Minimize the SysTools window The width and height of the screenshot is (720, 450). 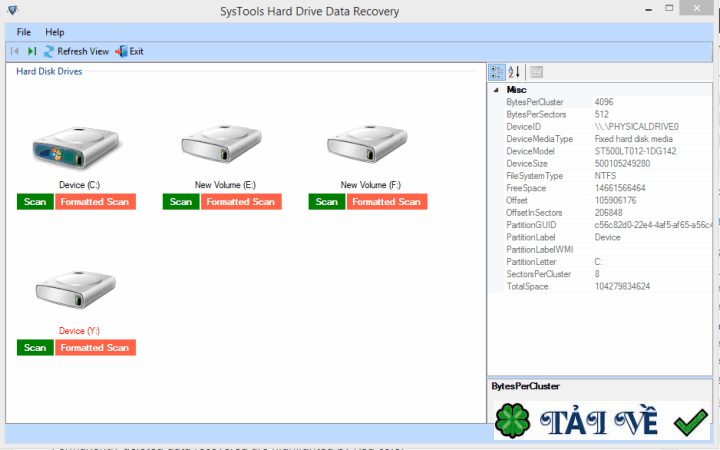coord(648,9)
